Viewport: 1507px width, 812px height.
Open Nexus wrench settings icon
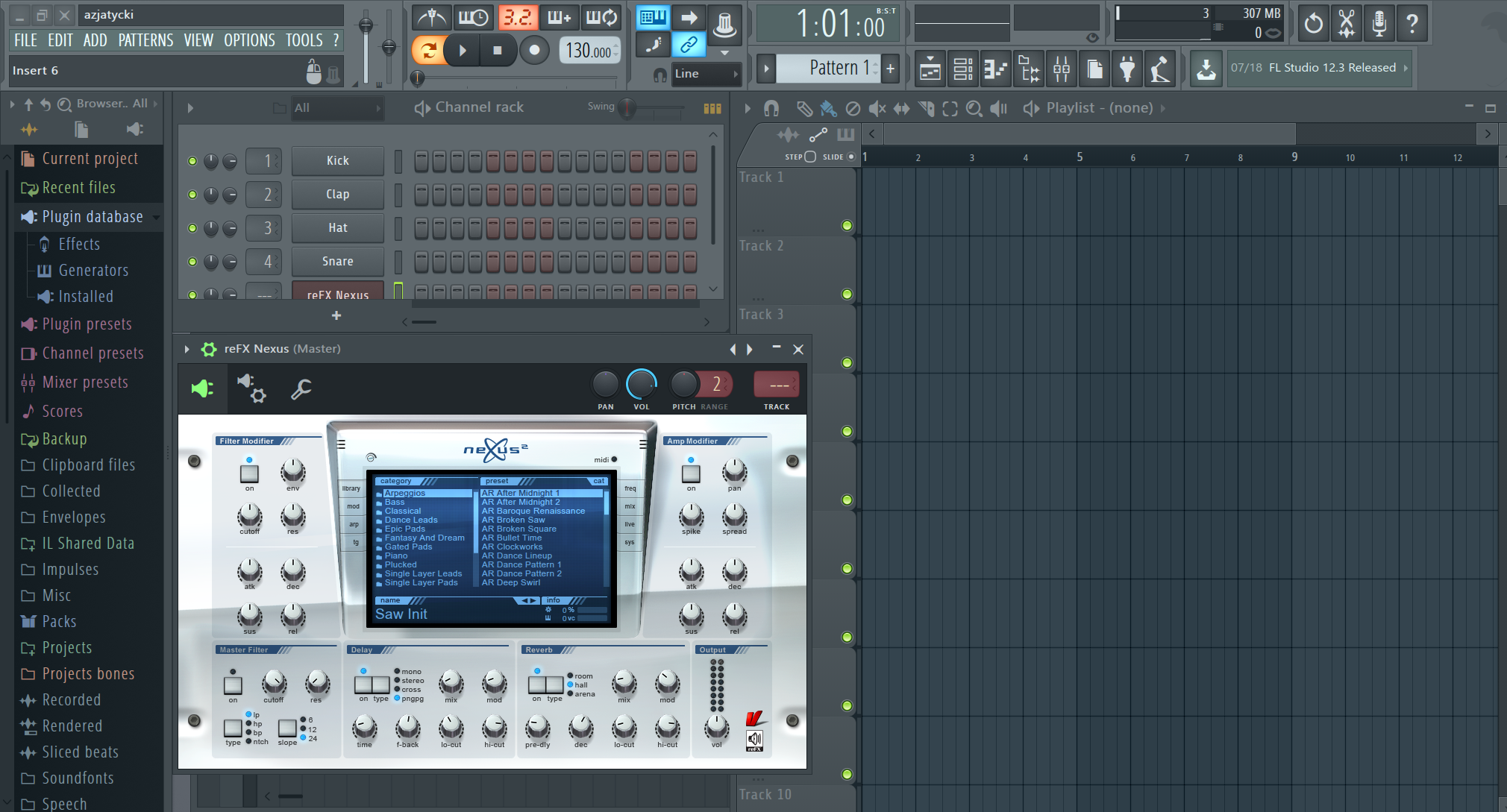[x=301, y=388]
